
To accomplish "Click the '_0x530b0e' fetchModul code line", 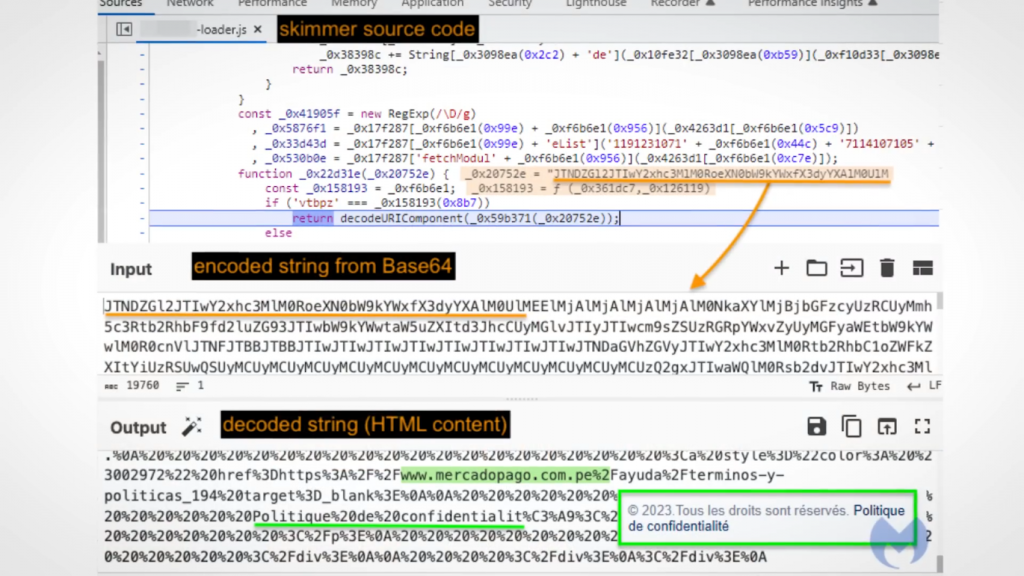I will 545,159.
